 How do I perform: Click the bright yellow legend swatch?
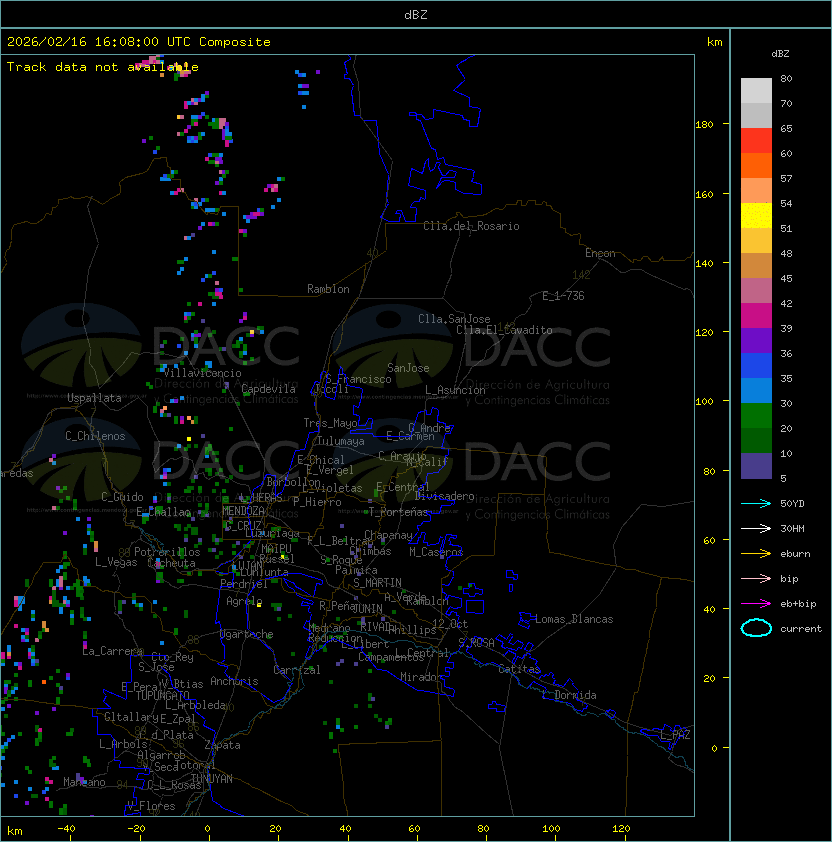(756, 216)
